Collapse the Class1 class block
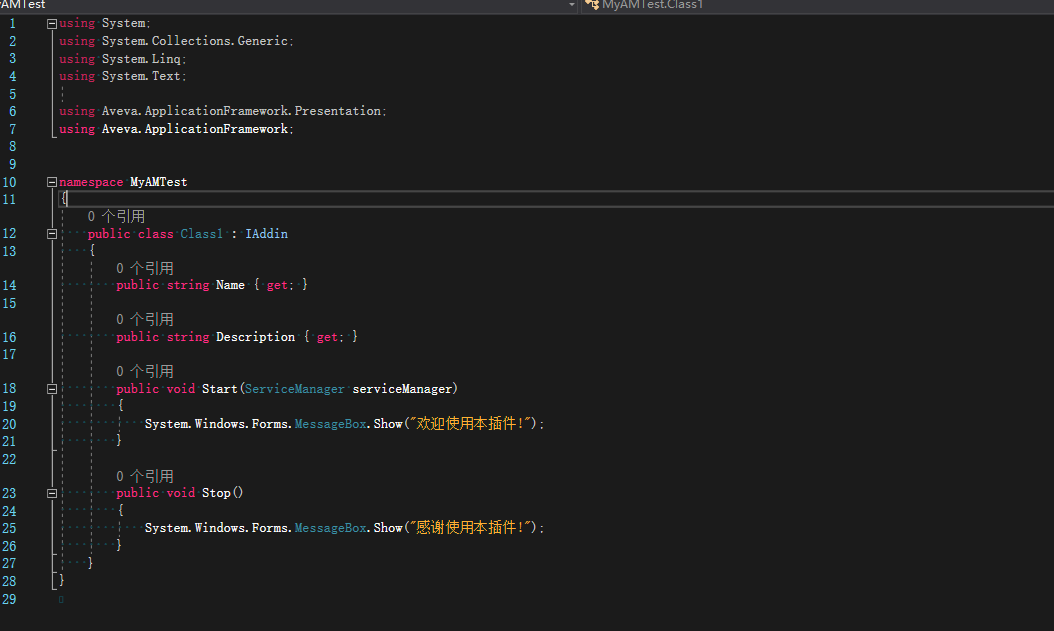The height and width of the screenshot is (631, 1054). click(51, 234)
